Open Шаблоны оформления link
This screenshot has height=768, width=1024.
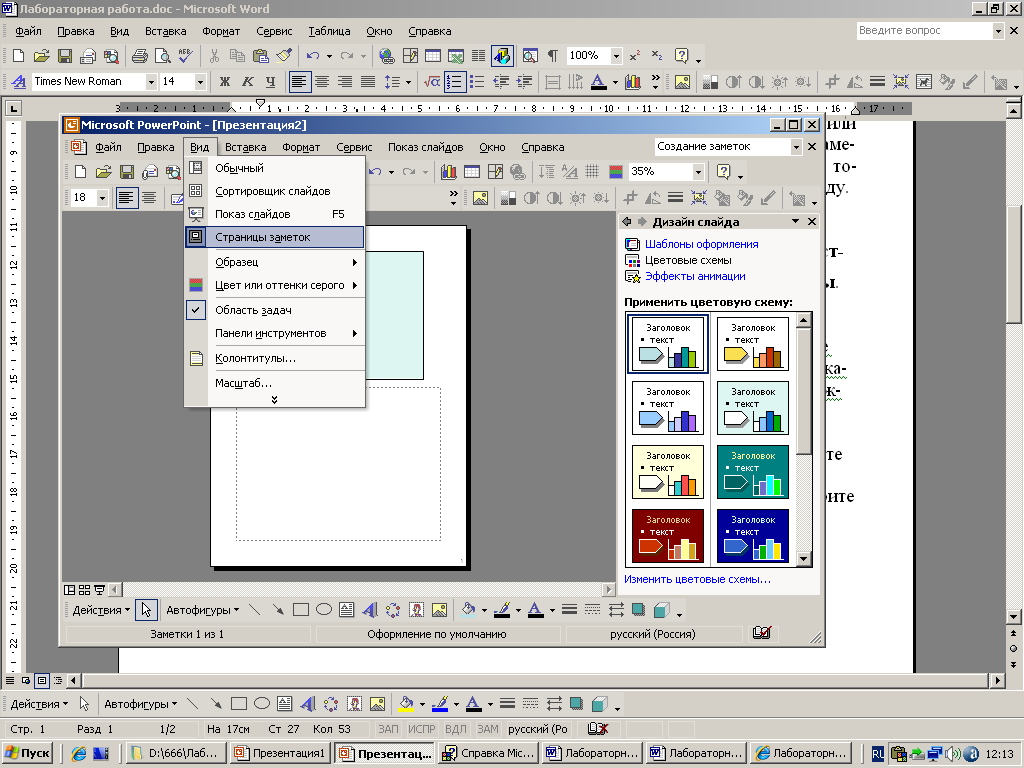pyautogui.click(x=701, y=244)
